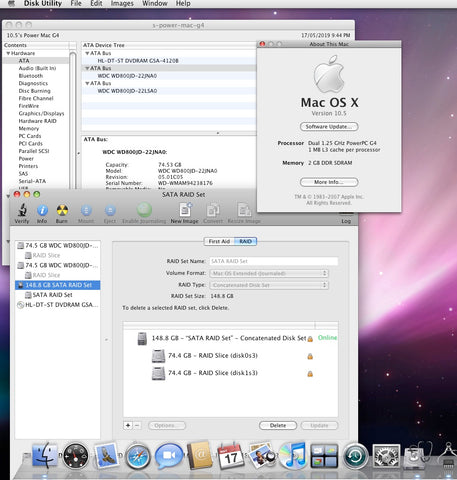Screen dimensions: 457x480
Task: Collapse ATA Bus above WDC WD800JD-22JNA0
Action: [87, 68]
